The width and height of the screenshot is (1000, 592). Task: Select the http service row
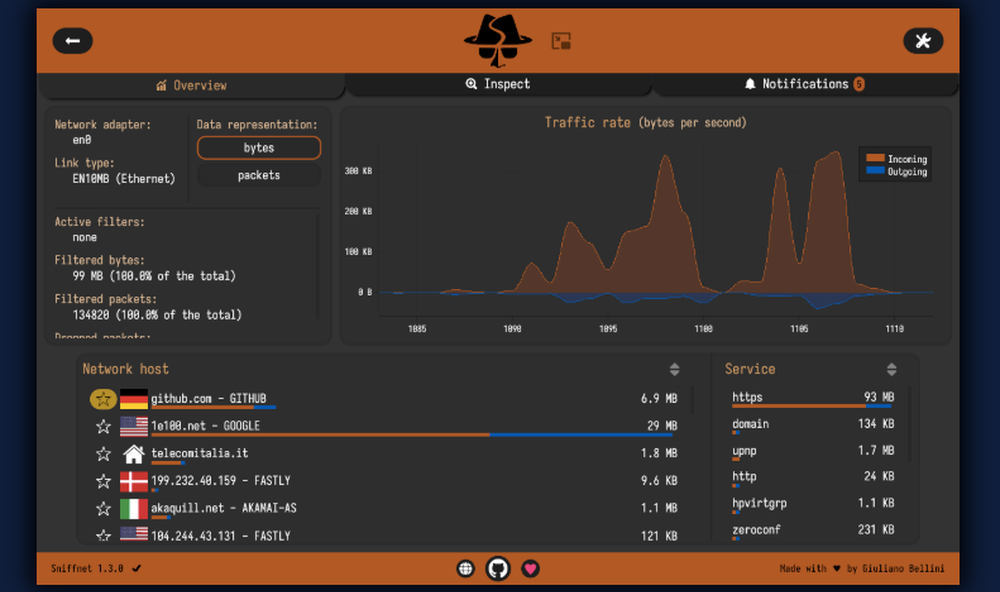click(812, 477)
